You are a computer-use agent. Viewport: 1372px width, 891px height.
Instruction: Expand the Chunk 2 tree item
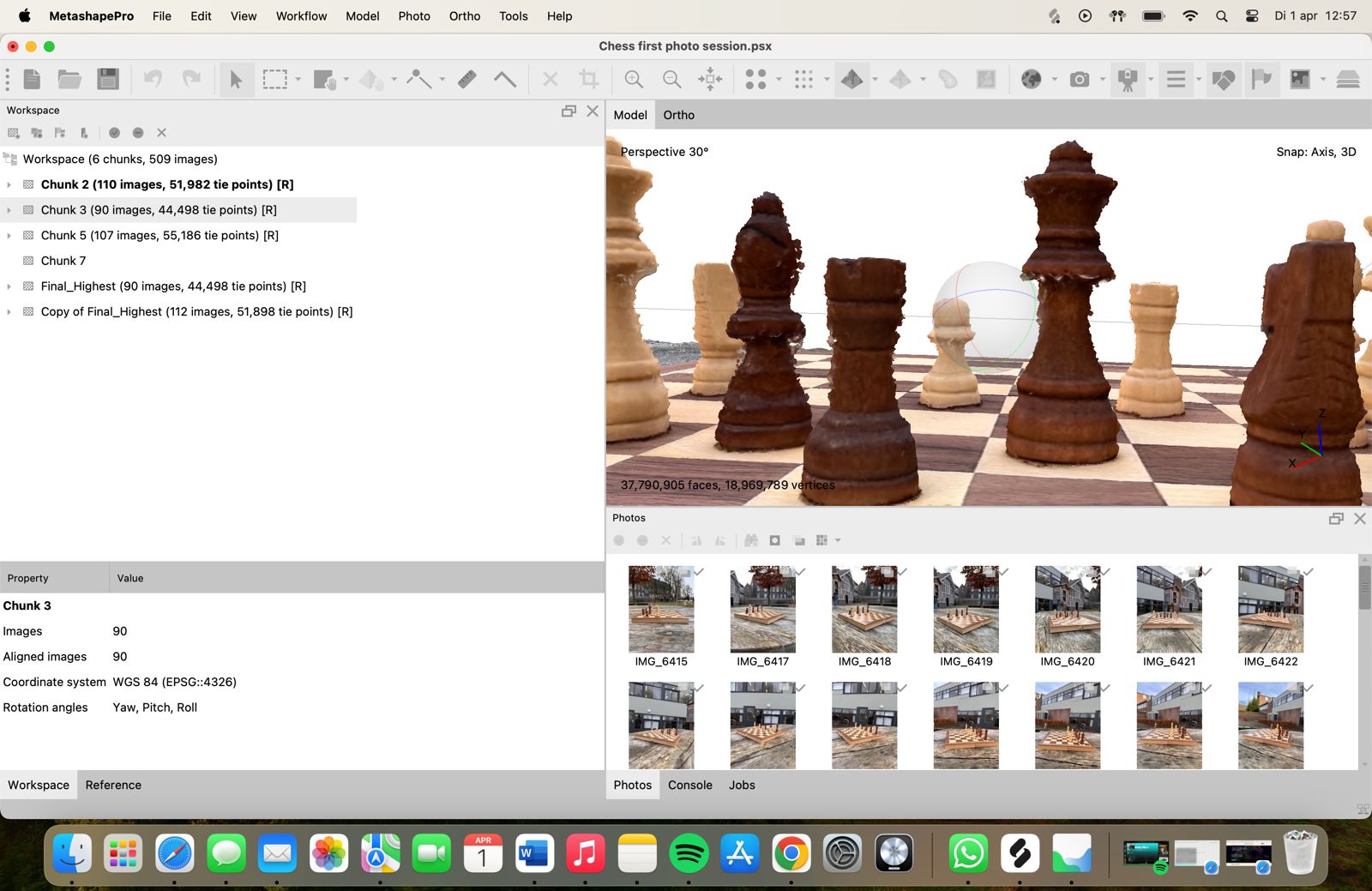click(x=9, y=185)
